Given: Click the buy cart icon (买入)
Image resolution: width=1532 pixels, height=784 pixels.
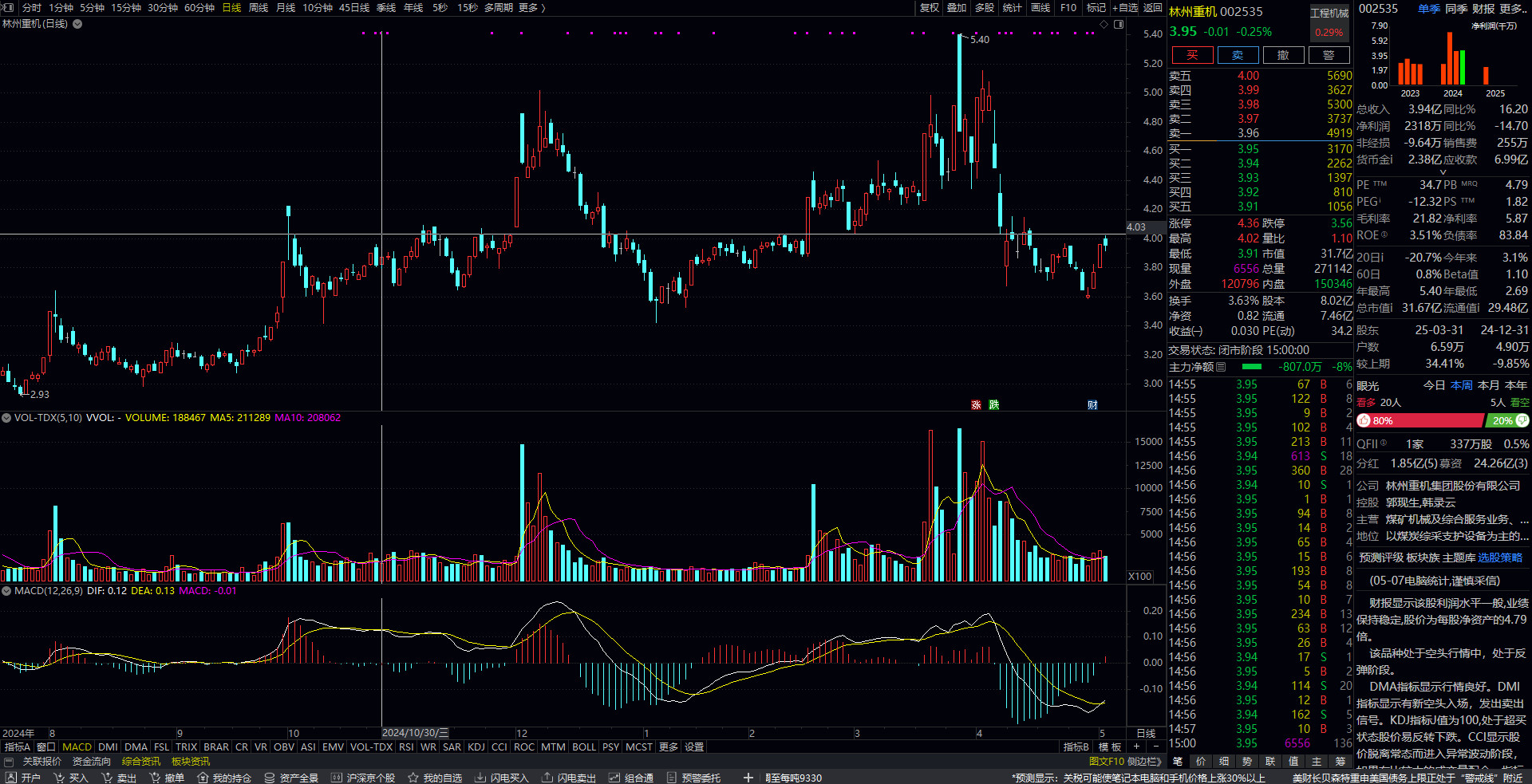Looking at the screenshot, I should click(x=59, y=778).
